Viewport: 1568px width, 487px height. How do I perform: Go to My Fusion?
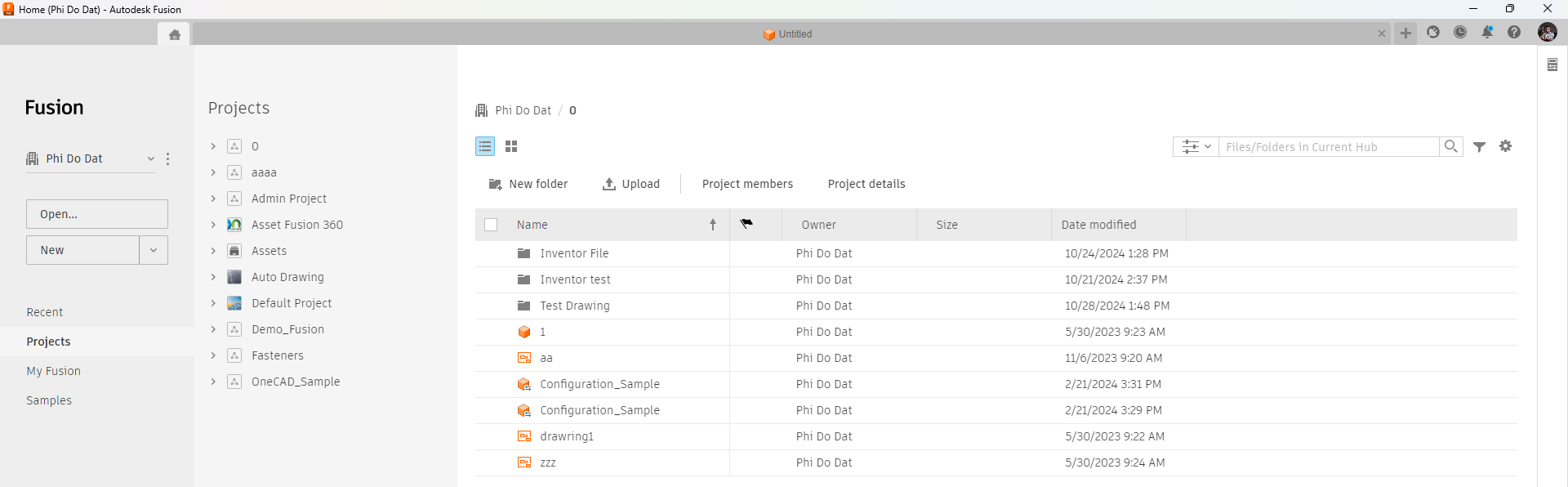(54, 371)
